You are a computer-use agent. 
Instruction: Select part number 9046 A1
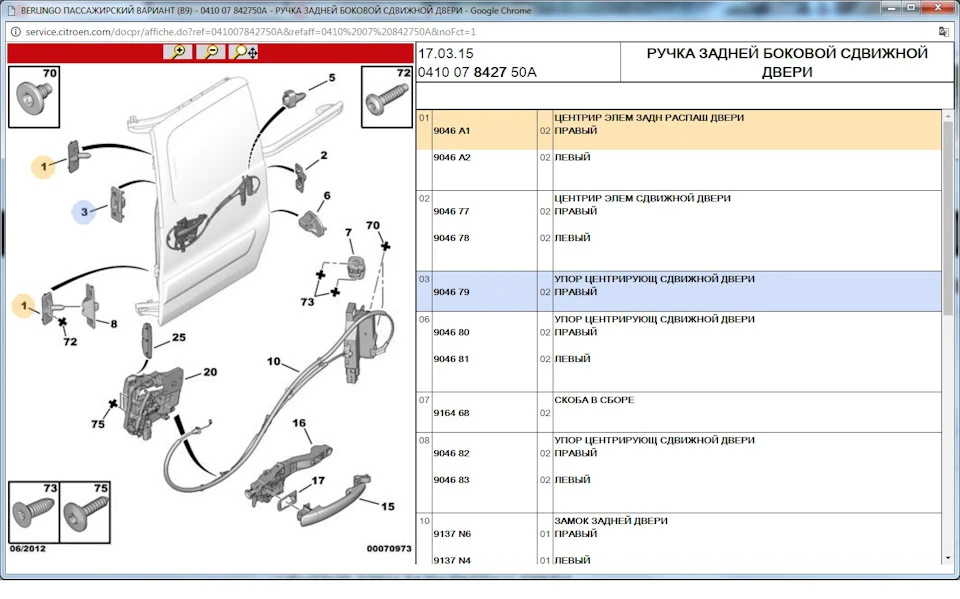(x=452, y=130)
